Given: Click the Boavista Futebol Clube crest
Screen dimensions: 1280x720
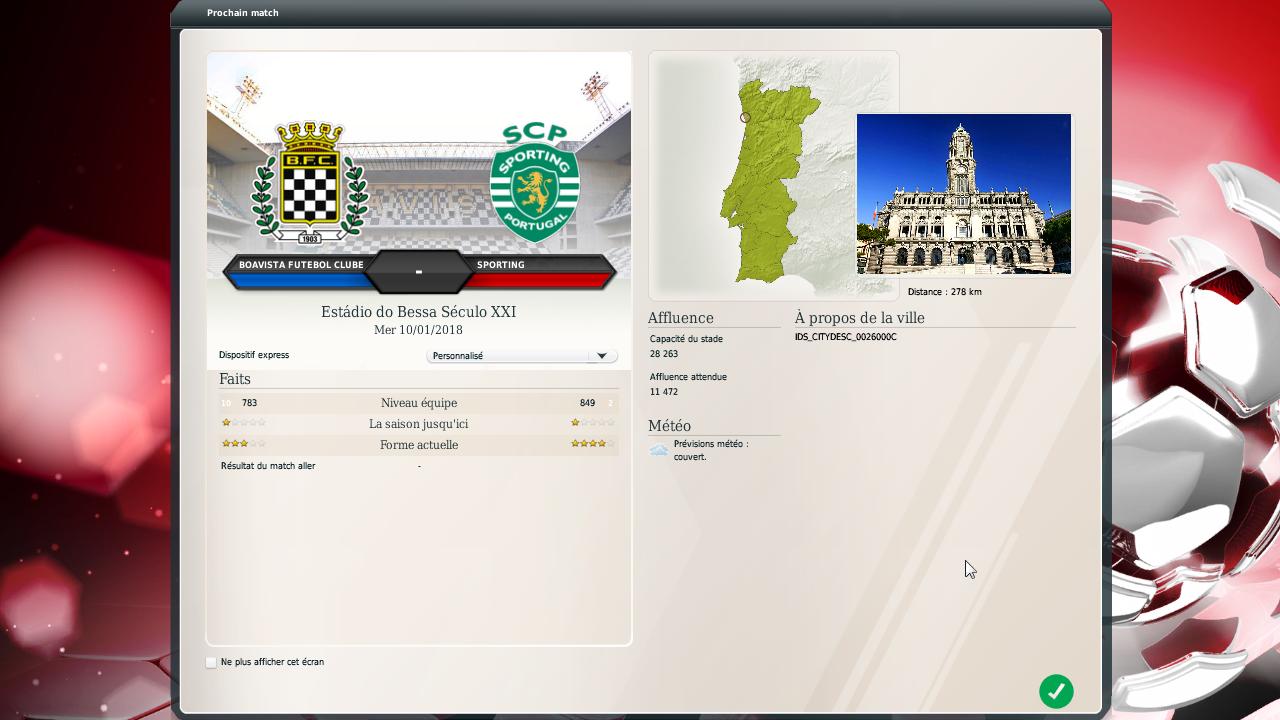Looking at the screenshot, I should (x=310, y=182).
